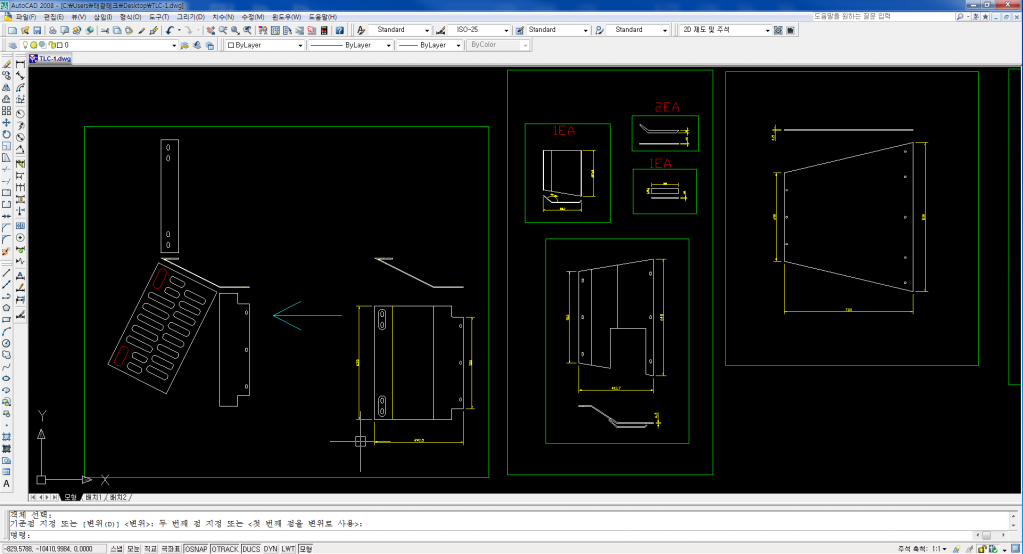This screenshot has width=1023, height=554.
Task: Open the Workspace Settings gear icon
Action: point(778,30)
